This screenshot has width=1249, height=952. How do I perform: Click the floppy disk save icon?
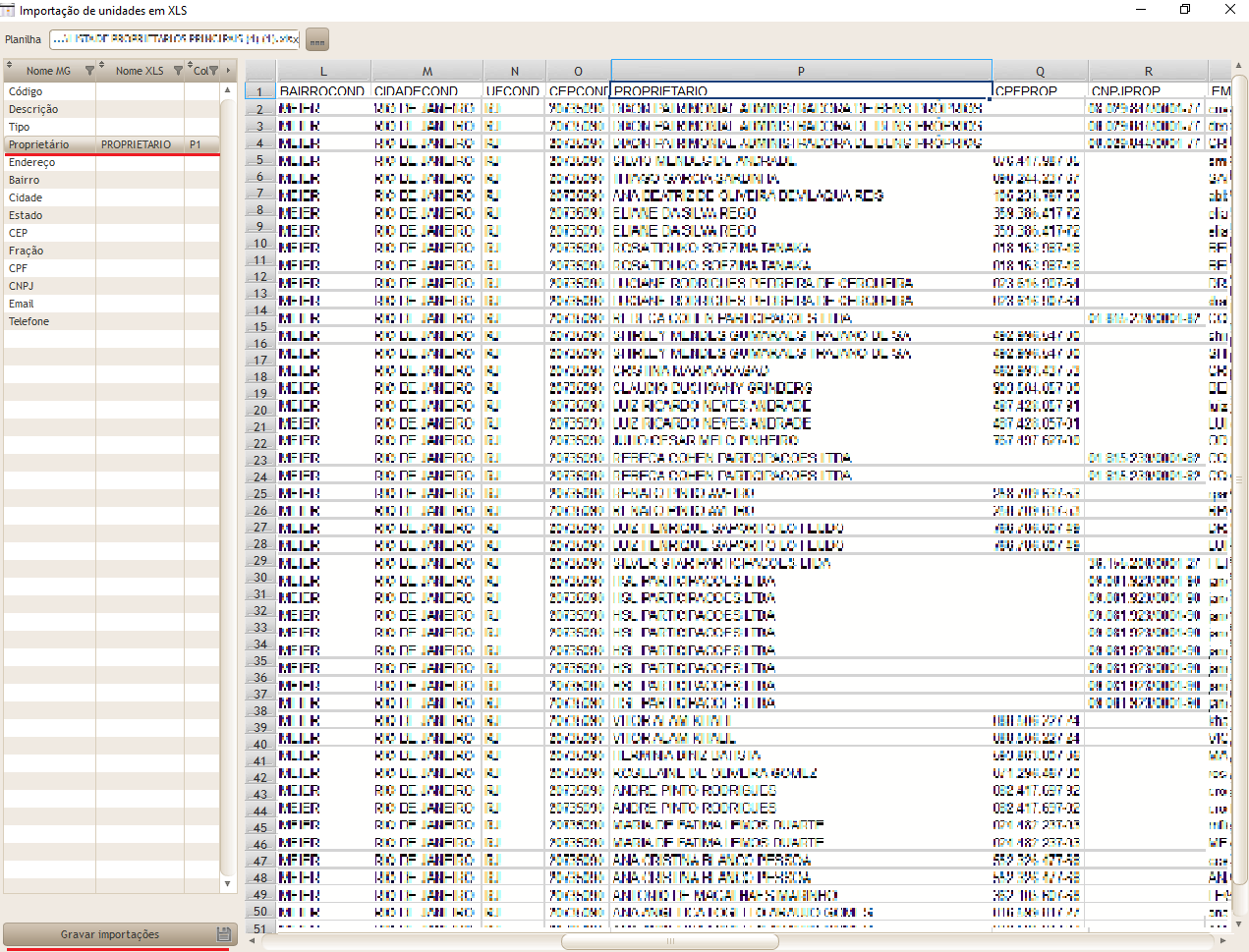tap(223, 934)
